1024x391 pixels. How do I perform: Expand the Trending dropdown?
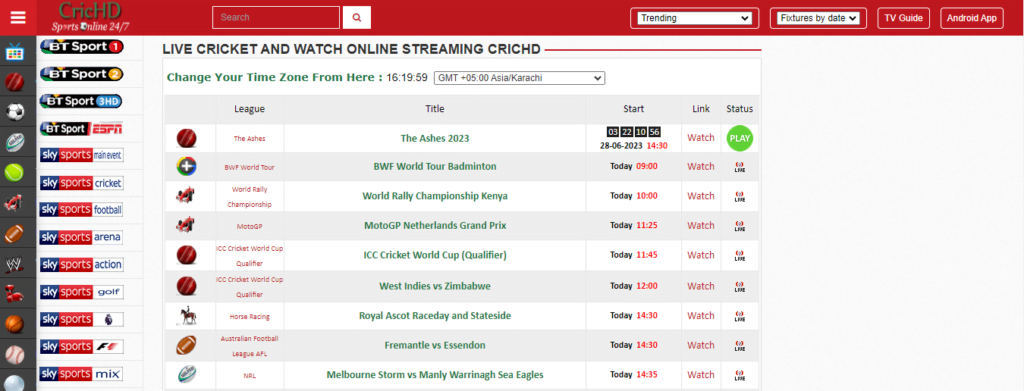pyautogui.click(x=694, y=18)
